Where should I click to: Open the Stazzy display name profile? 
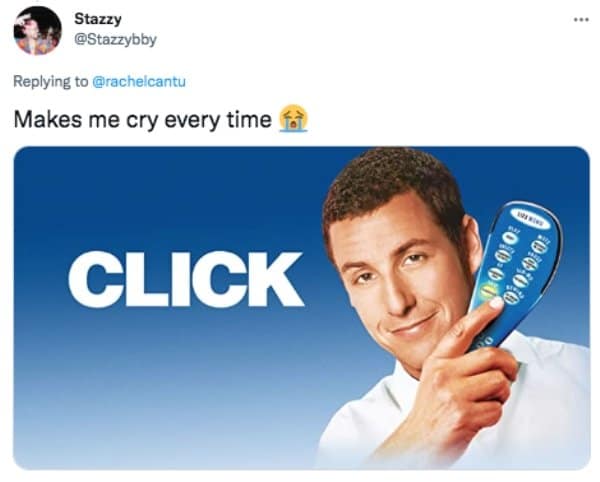pos(98,19)
